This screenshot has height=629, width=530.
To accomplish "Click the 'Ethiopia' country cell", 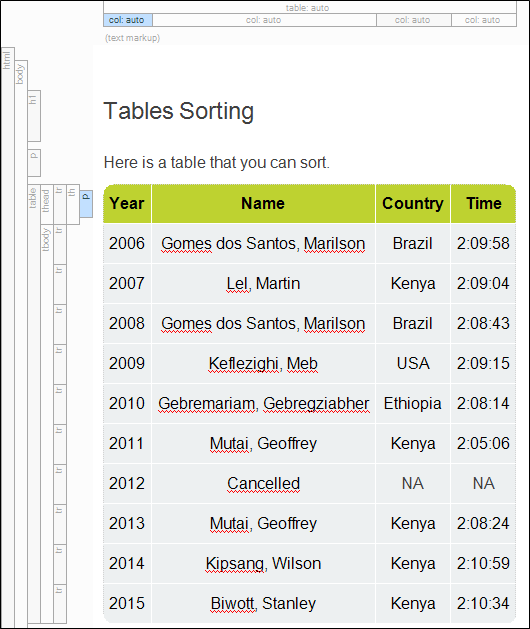I will 413,404.
